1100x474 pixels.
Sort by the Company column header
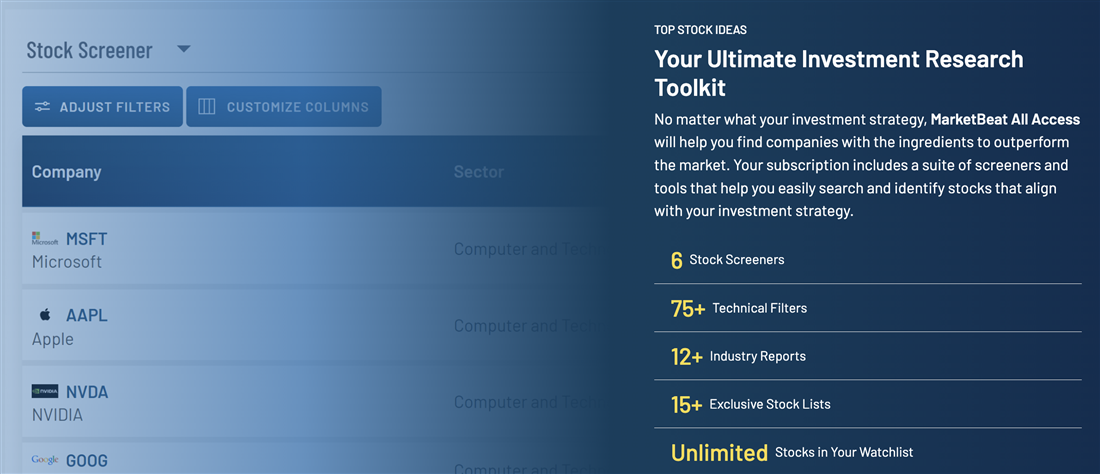pos(66,172)
